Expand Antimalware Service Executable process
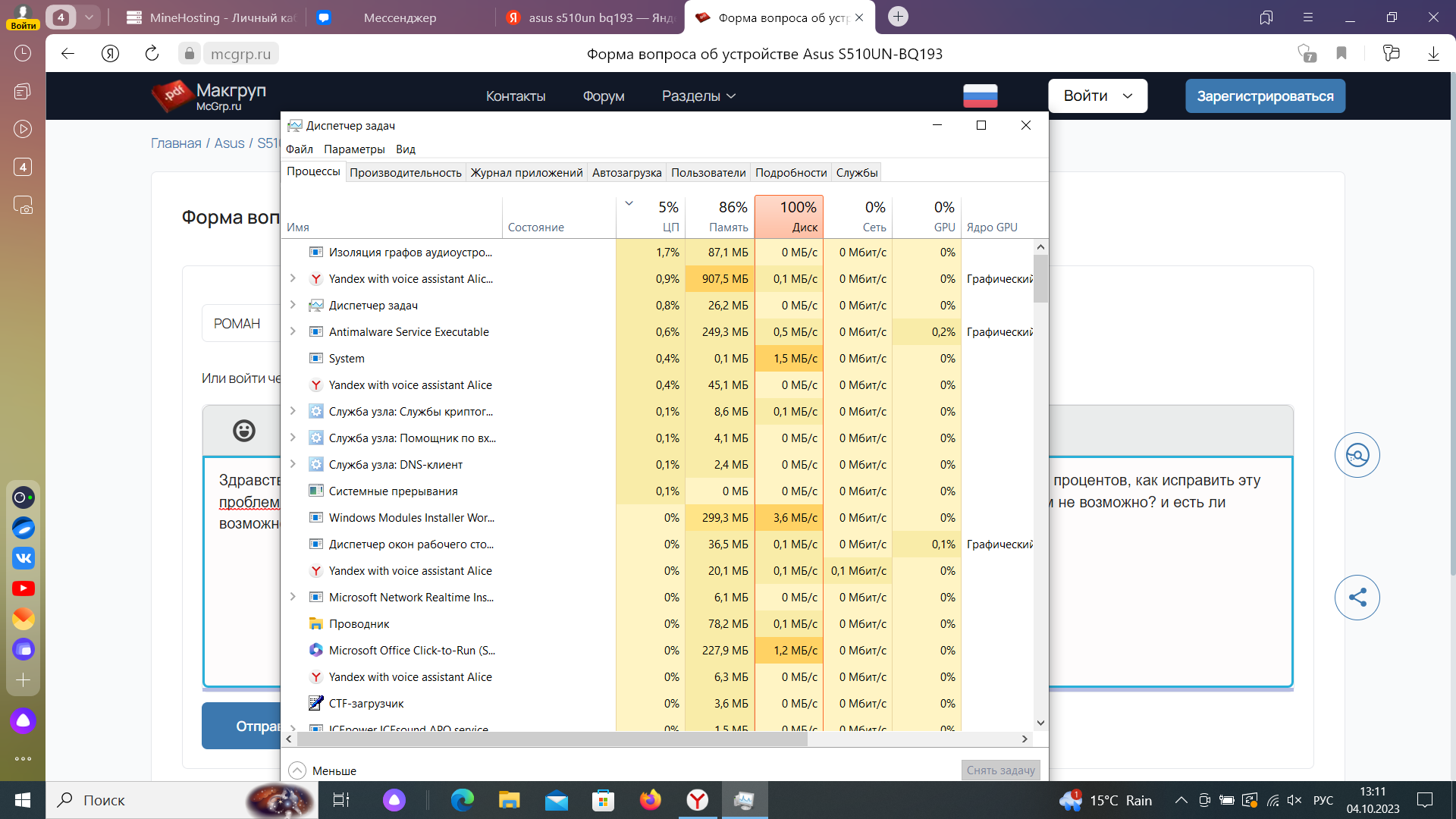Image resolution: width=1456 pixels, height=819 pixels. (293, 331)
